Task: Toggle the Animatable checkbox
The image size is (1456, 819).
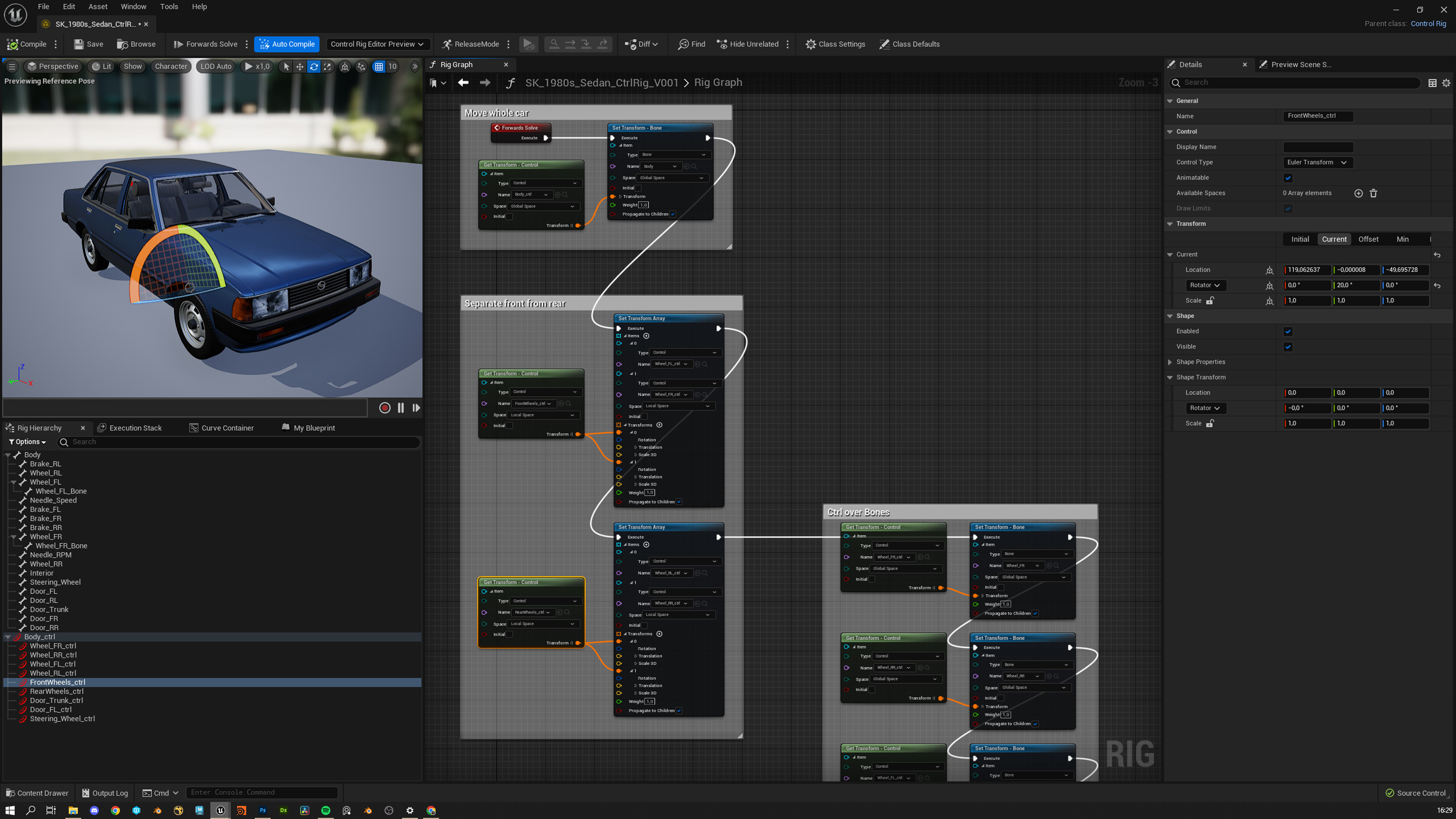Action: [1288, 177]
